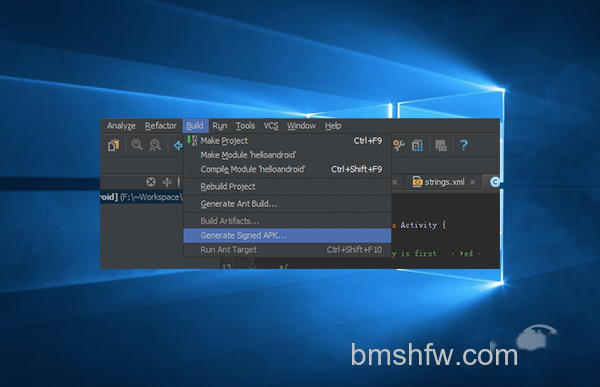
Task: Select Rebuild Project
Action: [287, 187]
